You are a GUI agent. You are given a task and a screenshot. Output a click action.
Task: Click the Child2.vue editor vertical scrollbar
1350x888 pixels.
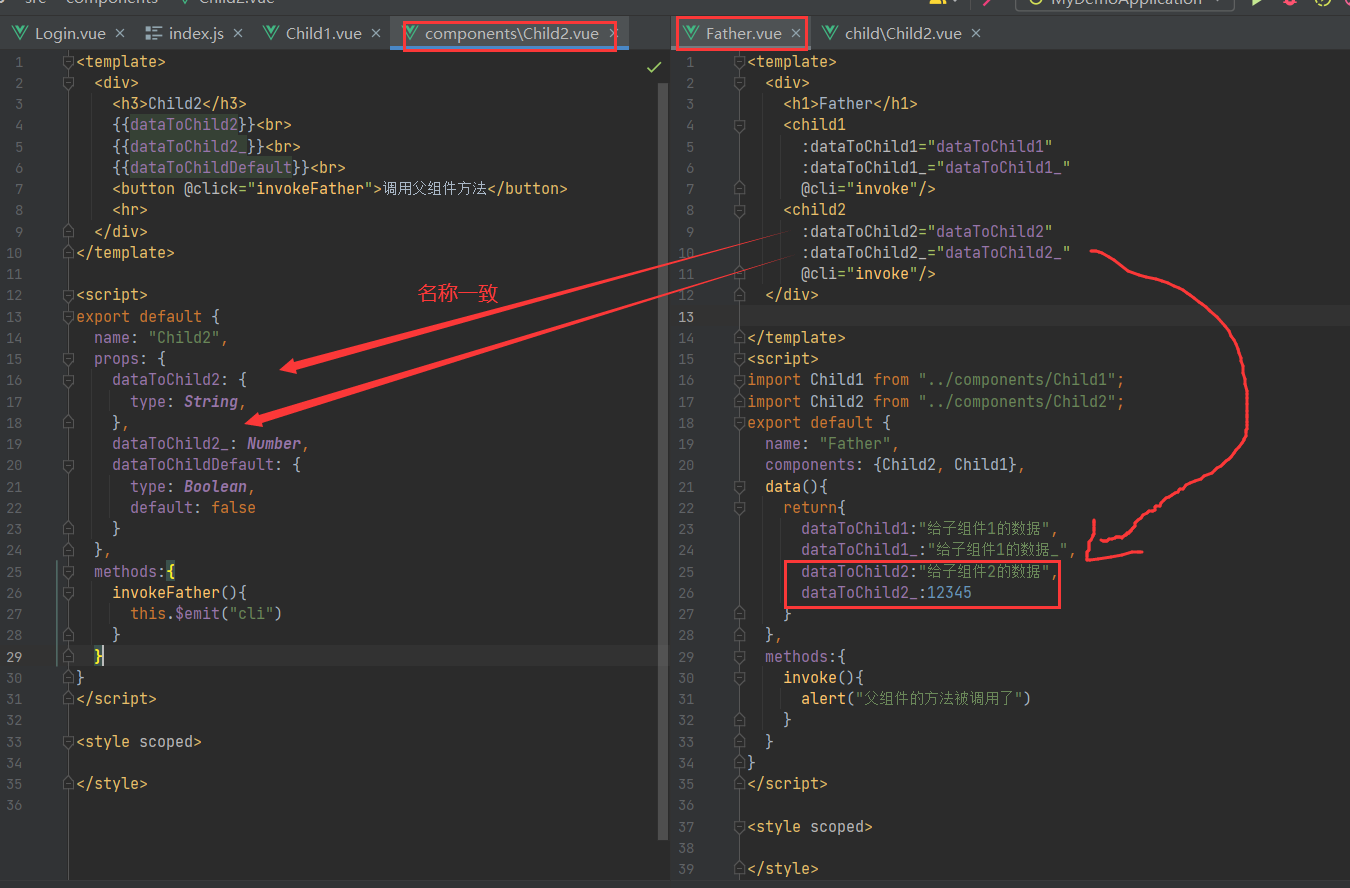[x=662, y=460]
